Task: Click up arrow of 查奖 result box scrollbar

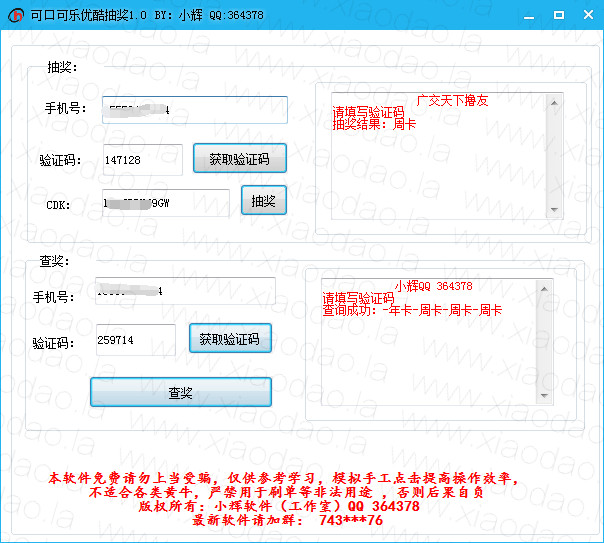Action: (544, 289)
